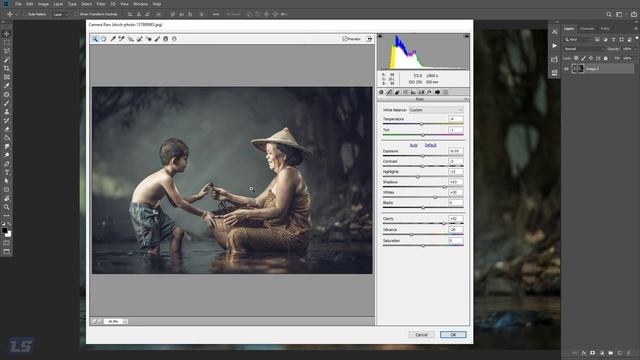Screen dimensions: 640x360
Task: Toggle full screen mode in Camera Raw
Action: coord(369,39)
